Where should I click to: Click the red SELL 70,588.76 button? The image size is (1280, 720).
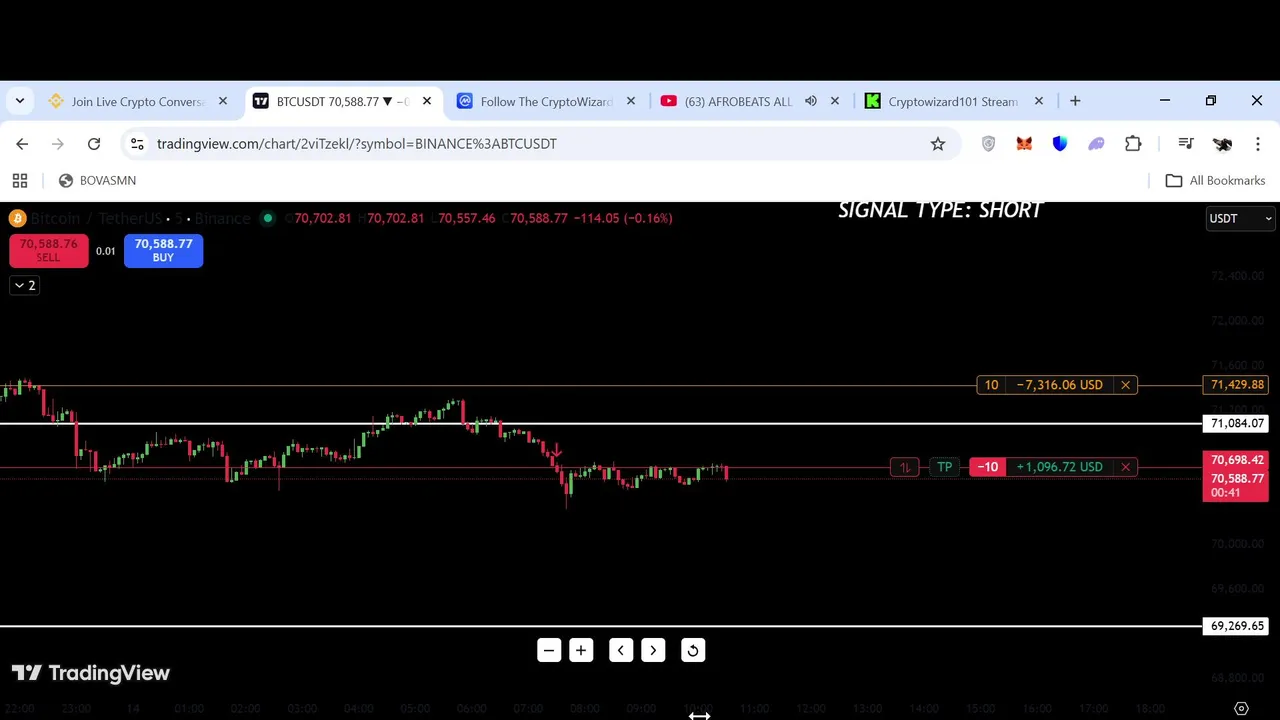click(x=48, y=250)
